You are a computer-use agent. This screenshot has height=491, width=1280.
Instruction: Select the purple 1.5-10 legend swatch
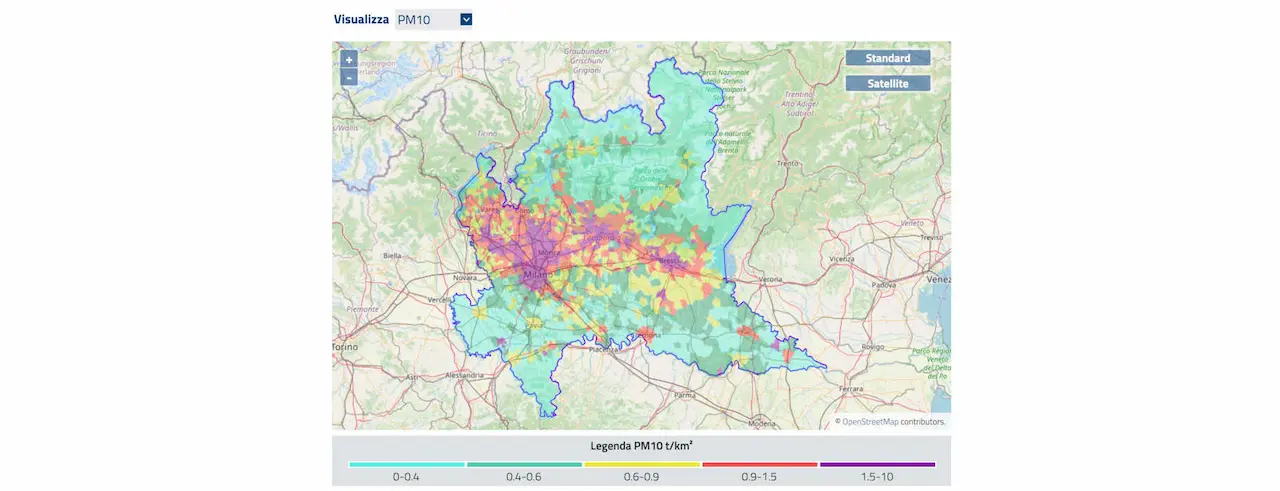pos(877,464)
